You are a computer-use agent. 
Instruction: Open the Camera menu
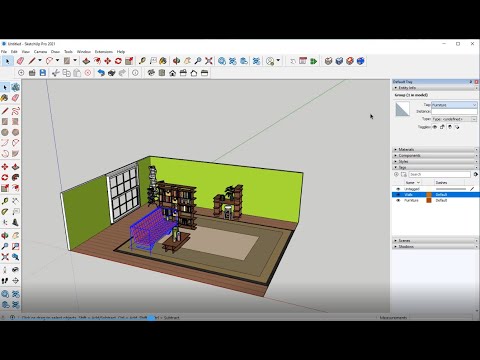point(40,52)
